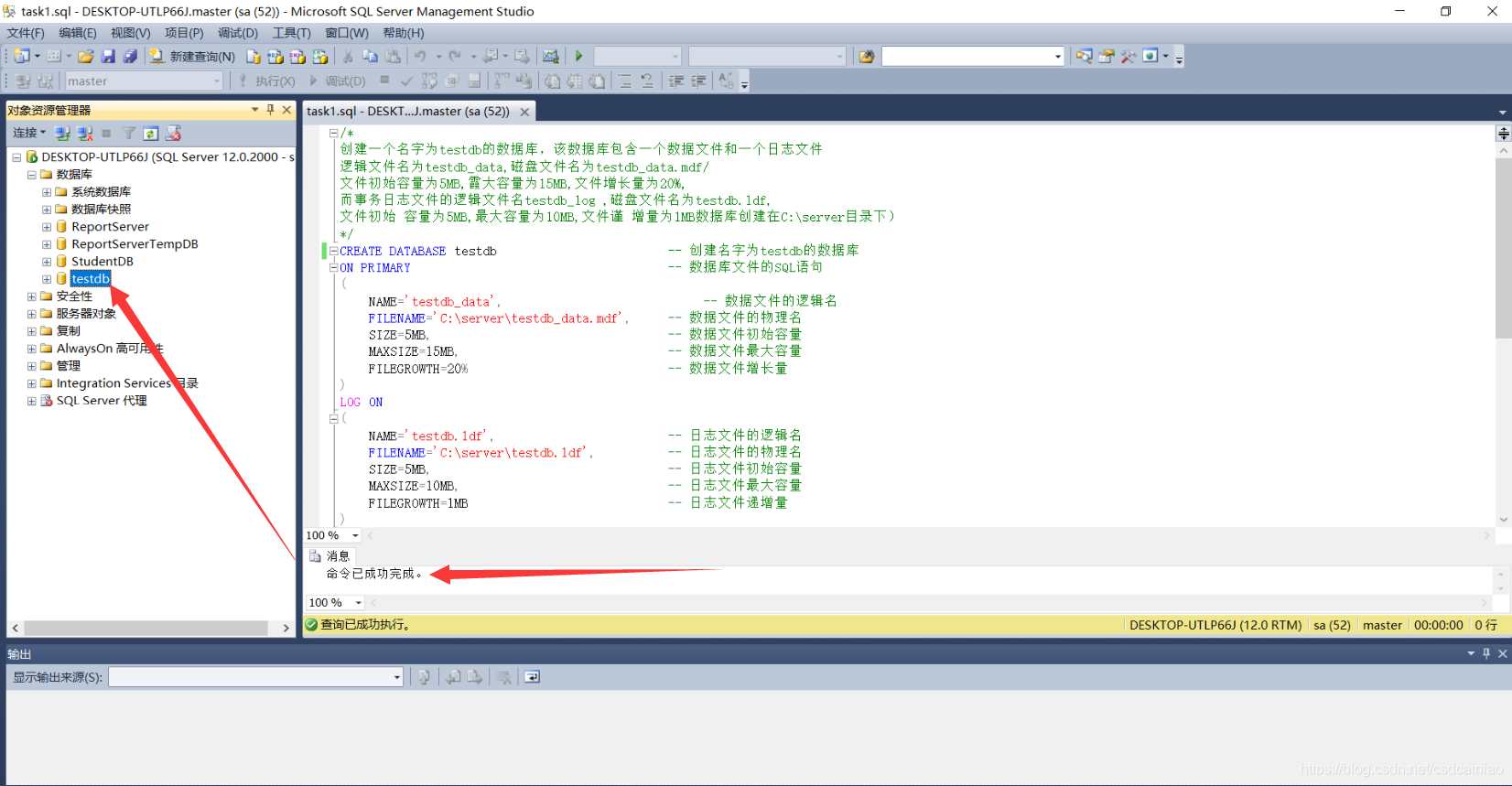Open Object Explorer window position dropdown arrow
This screenshot has width=1512, height=786.
254,110
